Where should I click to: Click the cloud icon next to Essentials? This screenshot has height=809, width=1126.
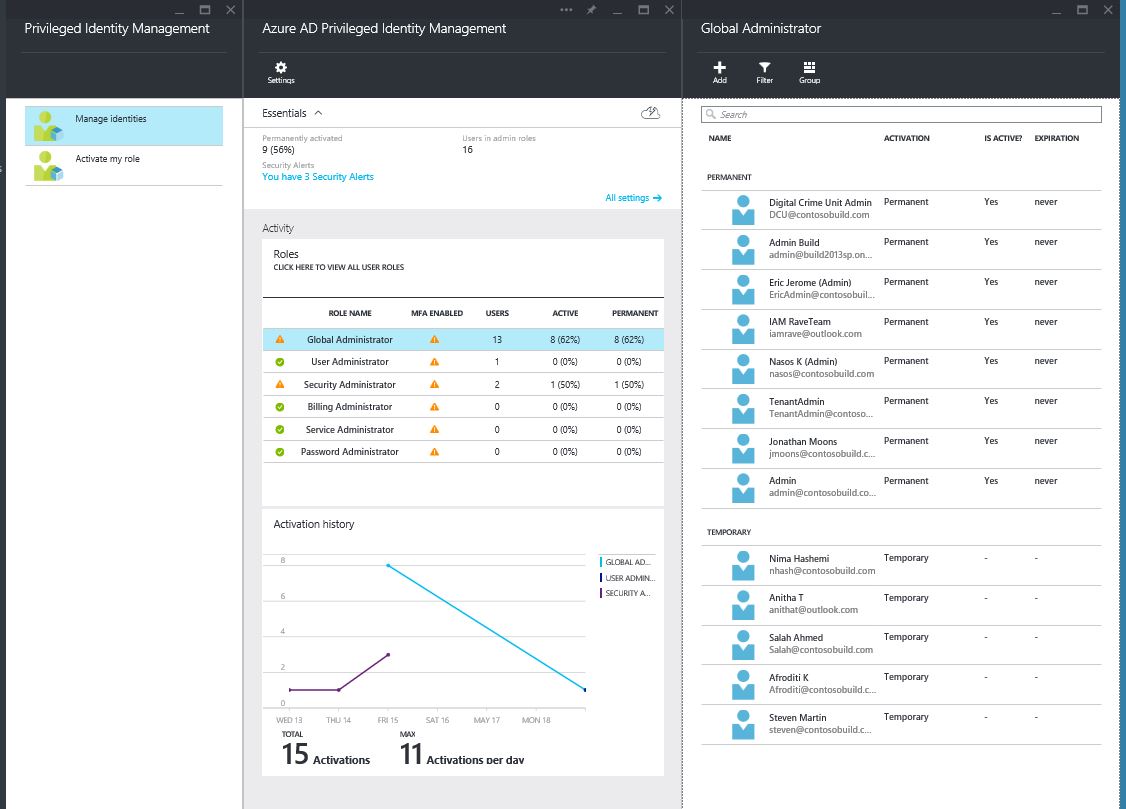651,113
